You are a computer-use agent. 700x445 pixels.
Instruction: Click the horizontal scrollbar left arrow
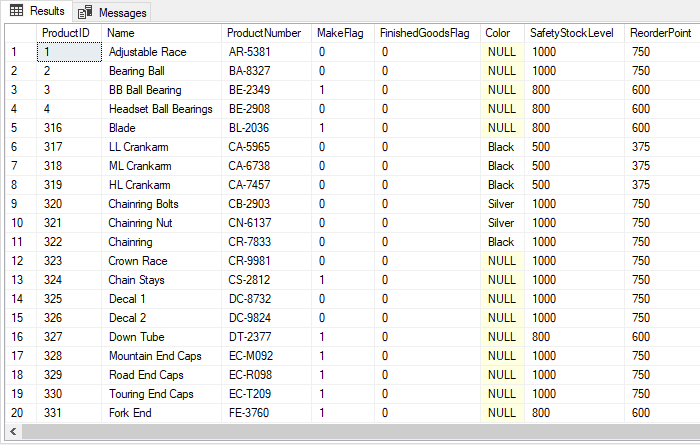click(x=8, y=432)
